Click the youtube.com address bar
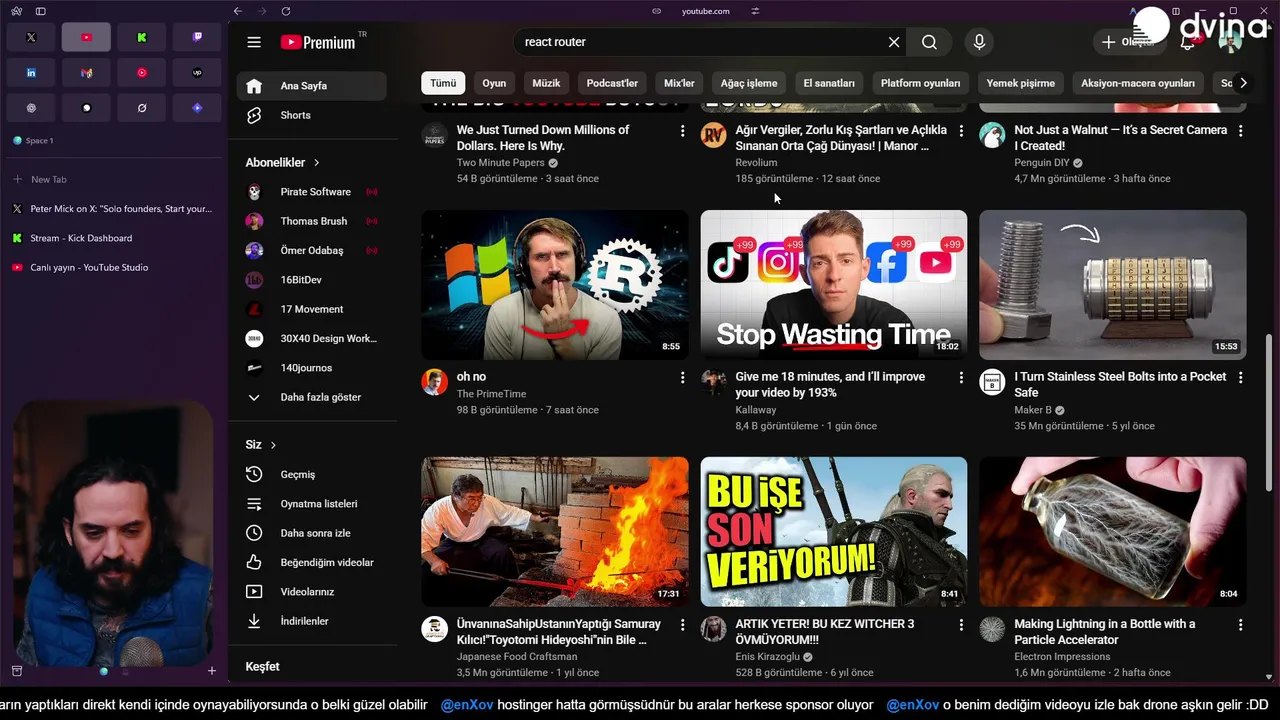The height and width of the screenshot is (720, 1280). tap(705, 11)
